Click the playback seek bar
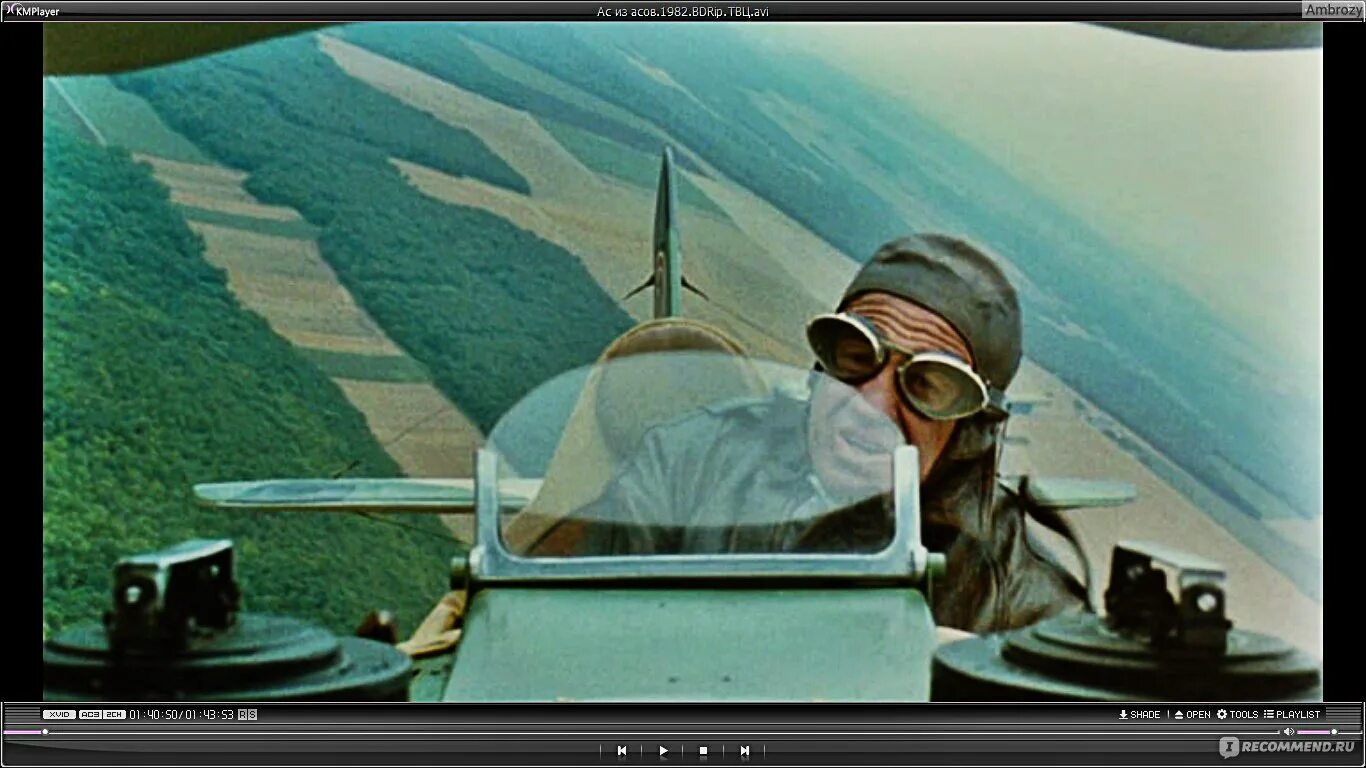The width and height of the screenshot is (1366, 768). click(640, 731)
